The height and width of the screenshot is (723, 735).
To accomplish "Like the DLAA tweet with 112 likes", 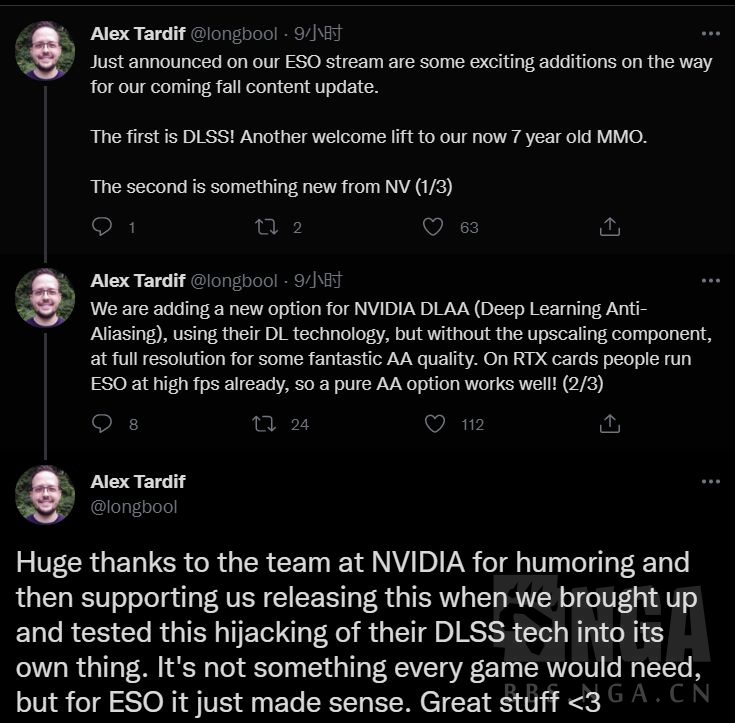I will coord(434,424).
